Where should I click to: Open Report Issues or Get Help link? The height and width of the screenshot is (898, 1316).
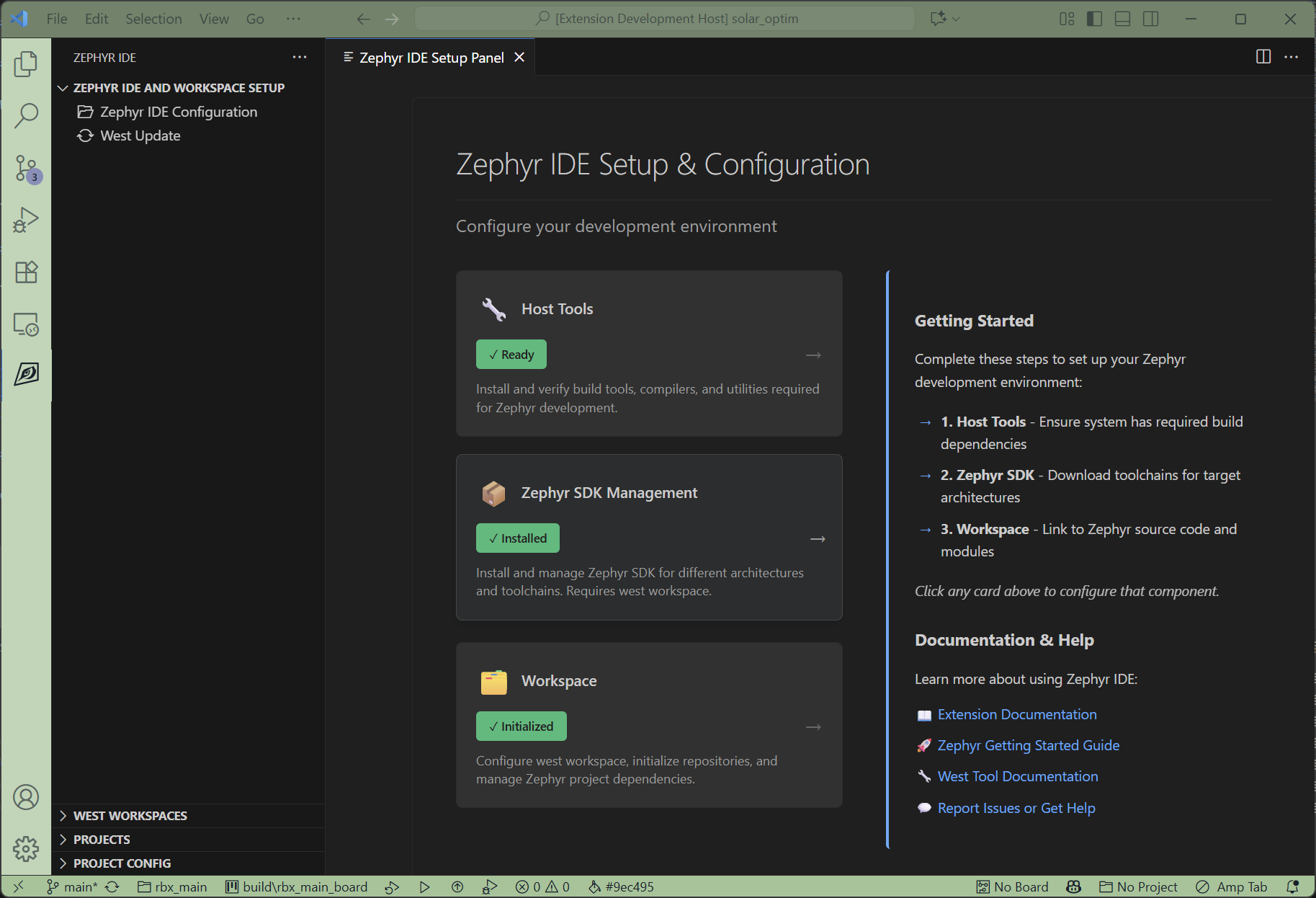click(1016, 808)
